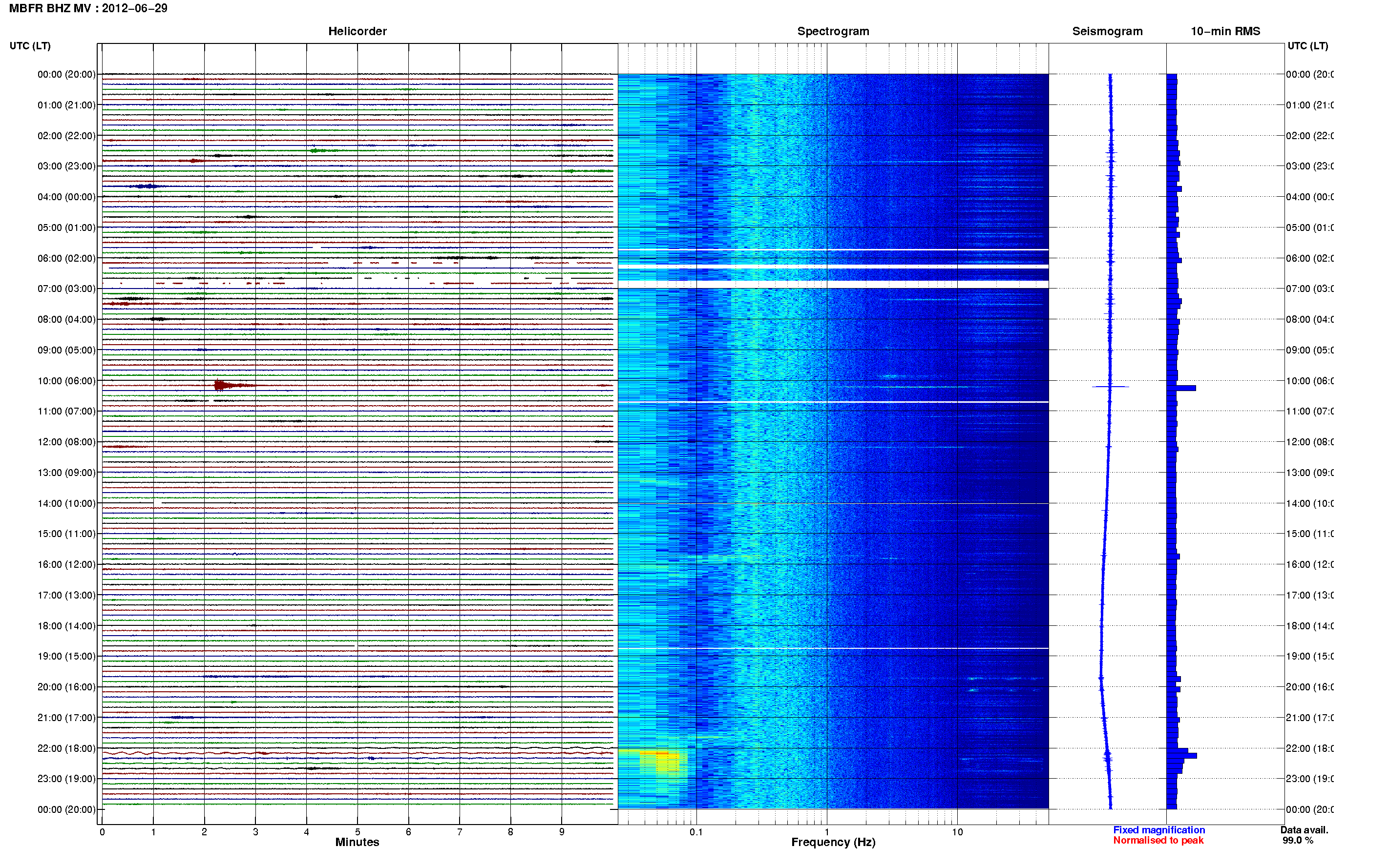Click the 'Data avail.' label
1389x868 pixels.
[1304, 830]
